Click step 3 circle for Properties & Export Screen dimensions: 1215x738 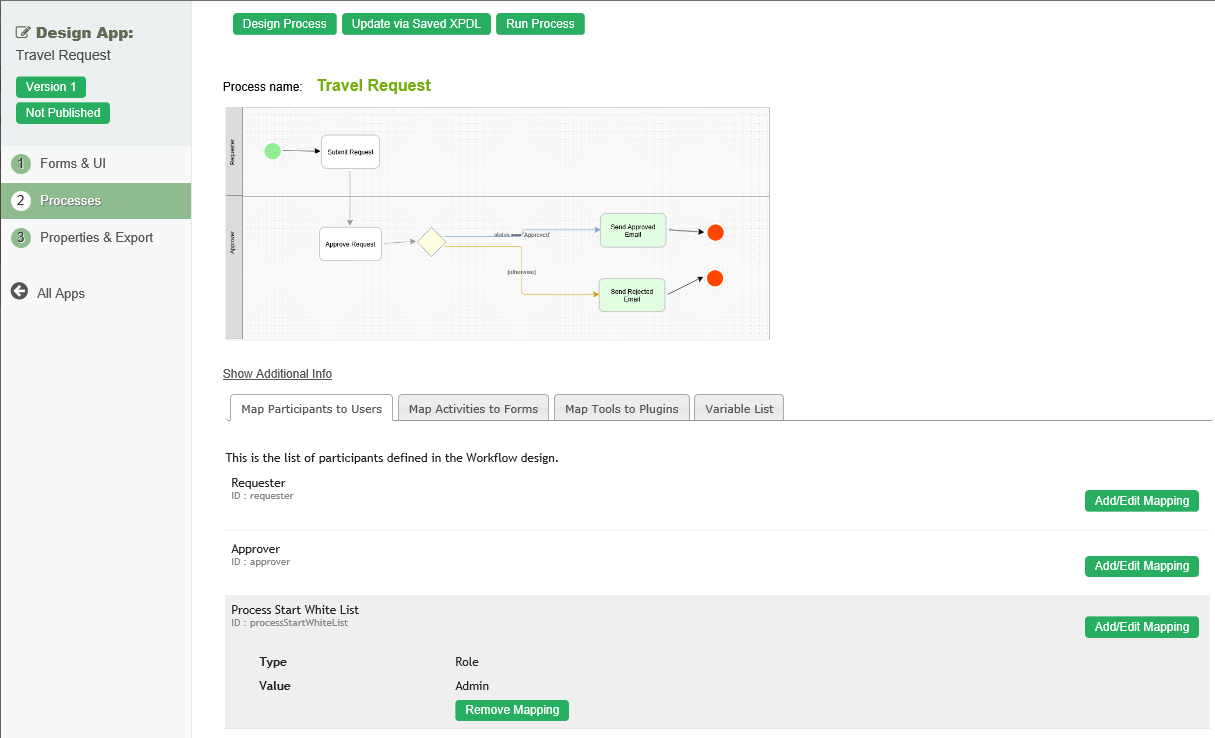(21, 238)
